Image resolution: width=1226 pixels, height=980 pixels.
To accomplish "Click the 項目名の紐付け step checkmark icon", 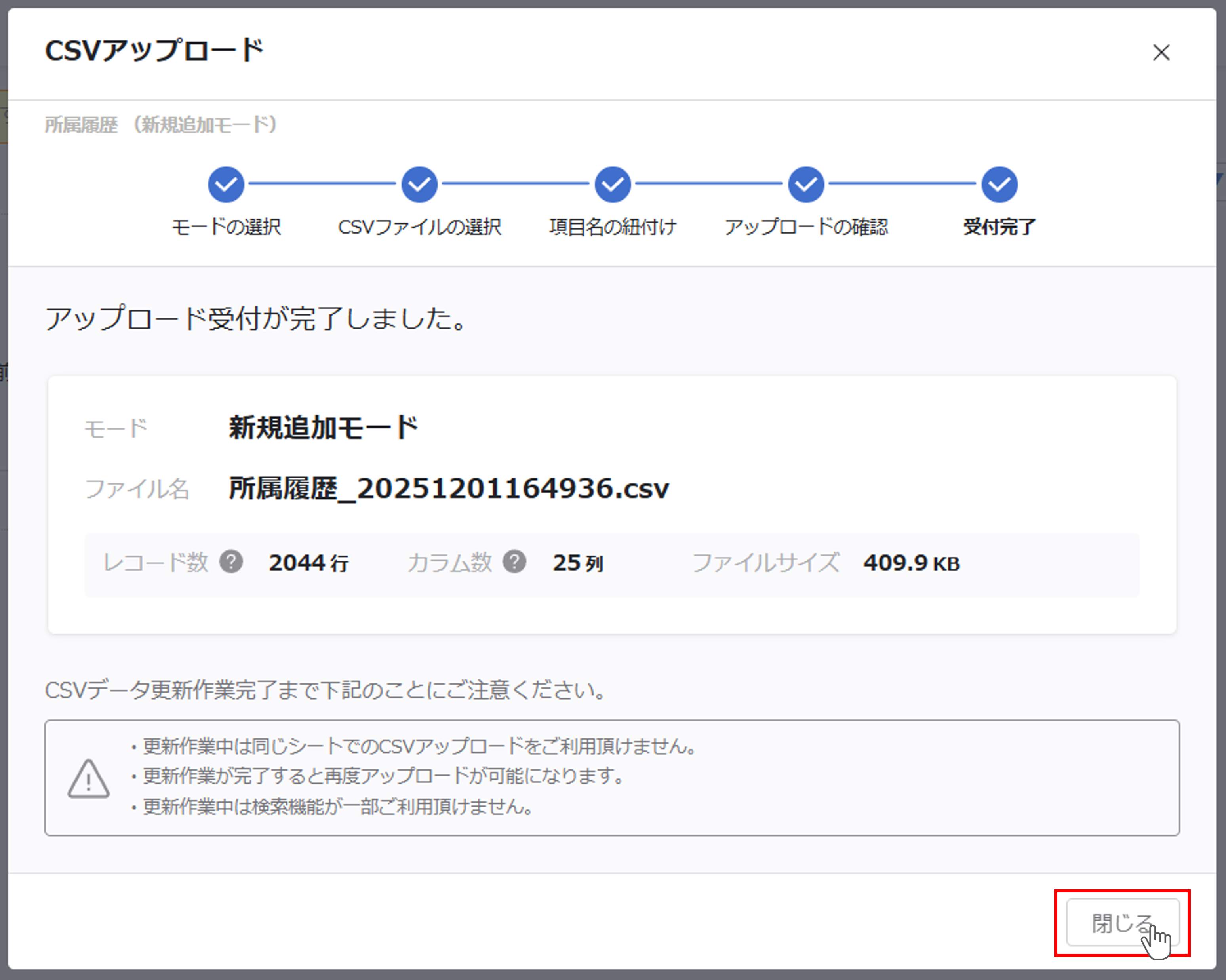I will [x=613, y=184].
